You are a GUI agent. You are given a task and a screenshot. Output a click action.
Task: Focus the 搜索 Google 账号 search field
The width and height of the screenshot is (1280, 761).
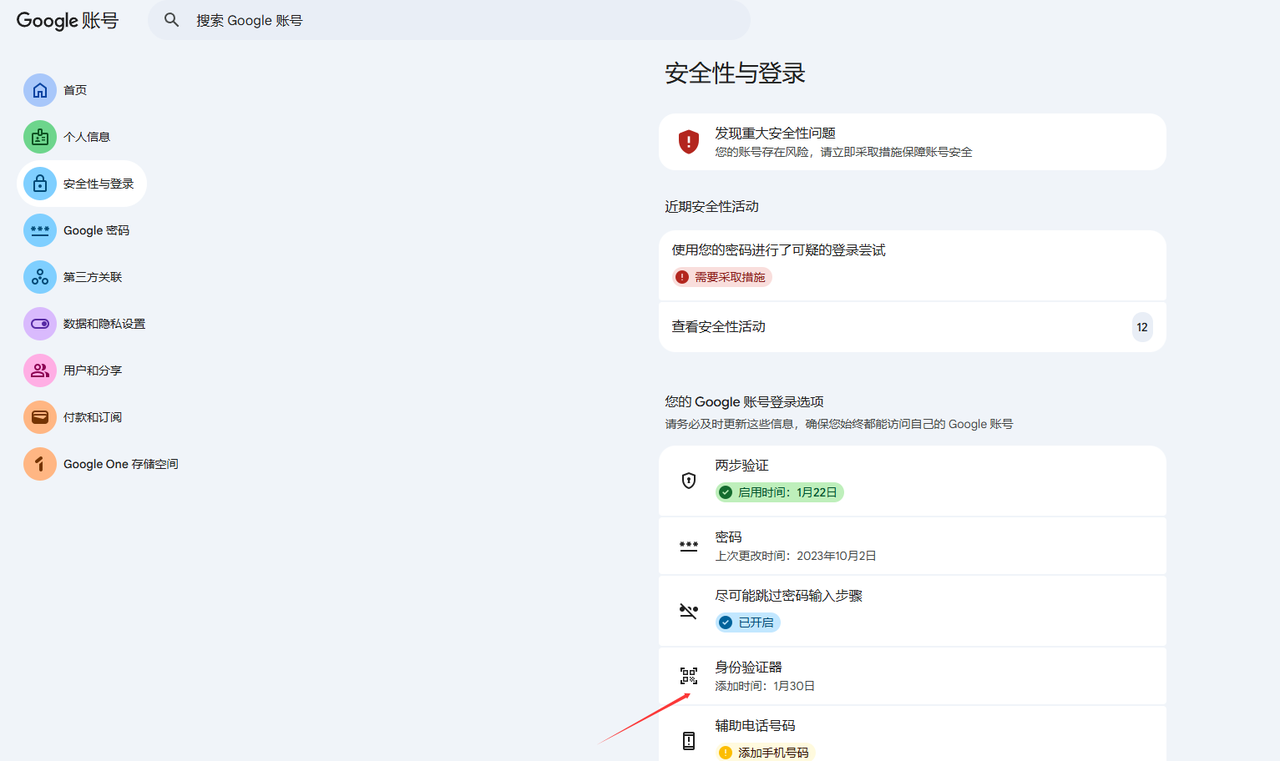click(449, 20)
